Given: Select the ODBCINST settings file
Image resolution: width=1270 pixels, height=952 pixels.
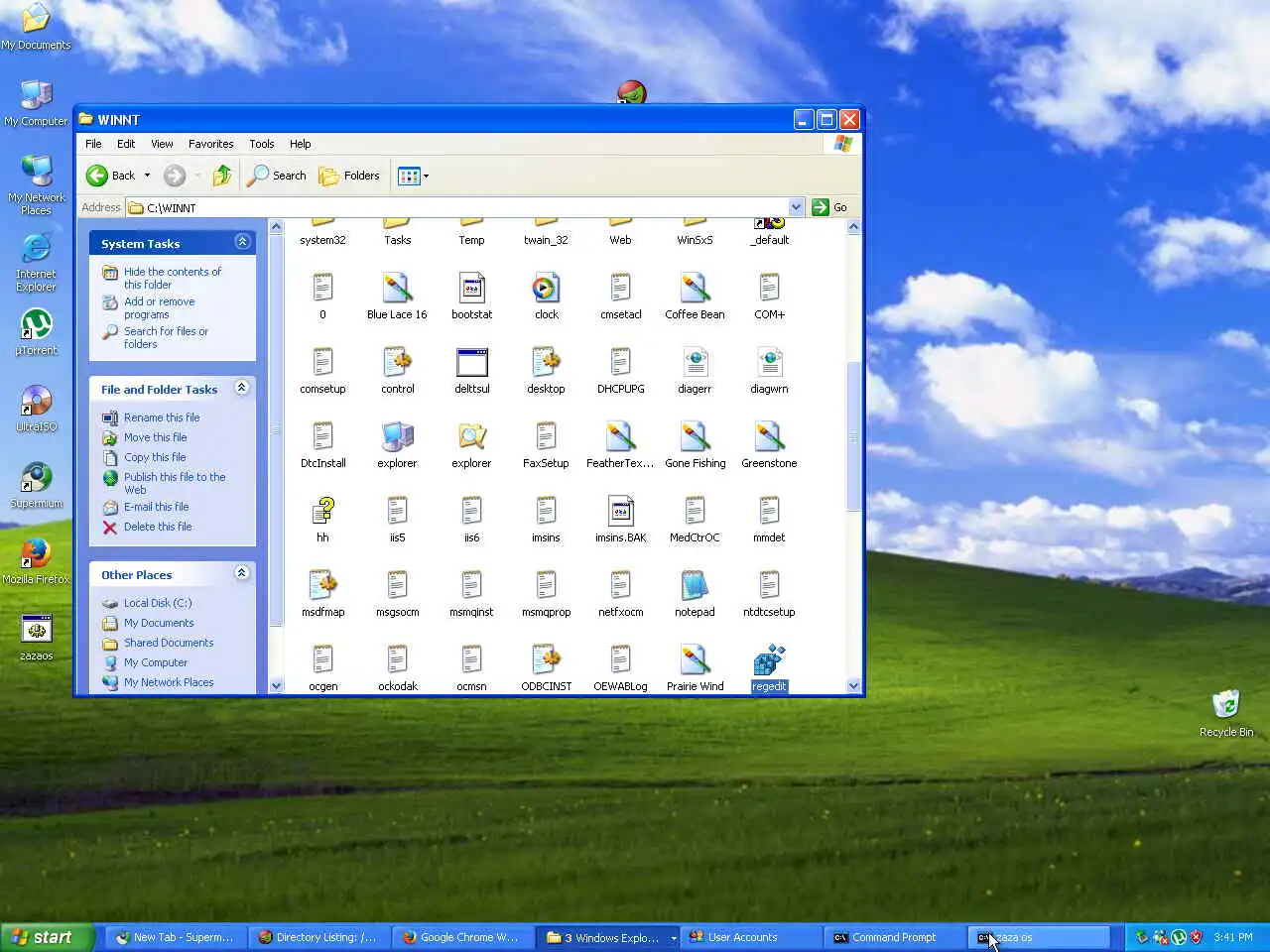Looking at the screenshot, I should (x=546, y=660).
